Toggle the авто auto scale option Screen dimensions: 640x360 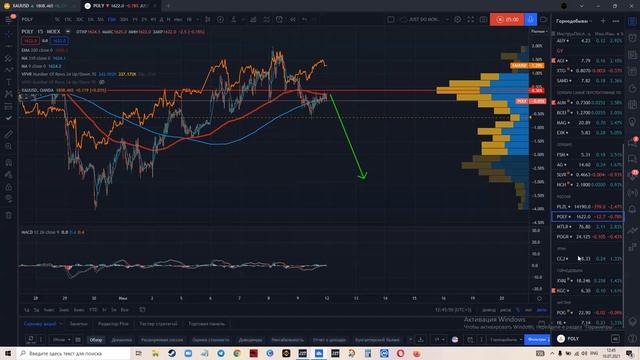click(x=542, y=310)
